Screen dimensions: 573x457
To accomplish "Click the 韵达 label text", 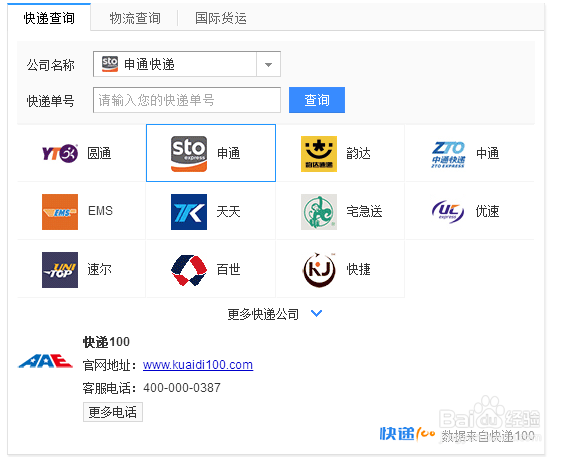I will tap(358, 153).
